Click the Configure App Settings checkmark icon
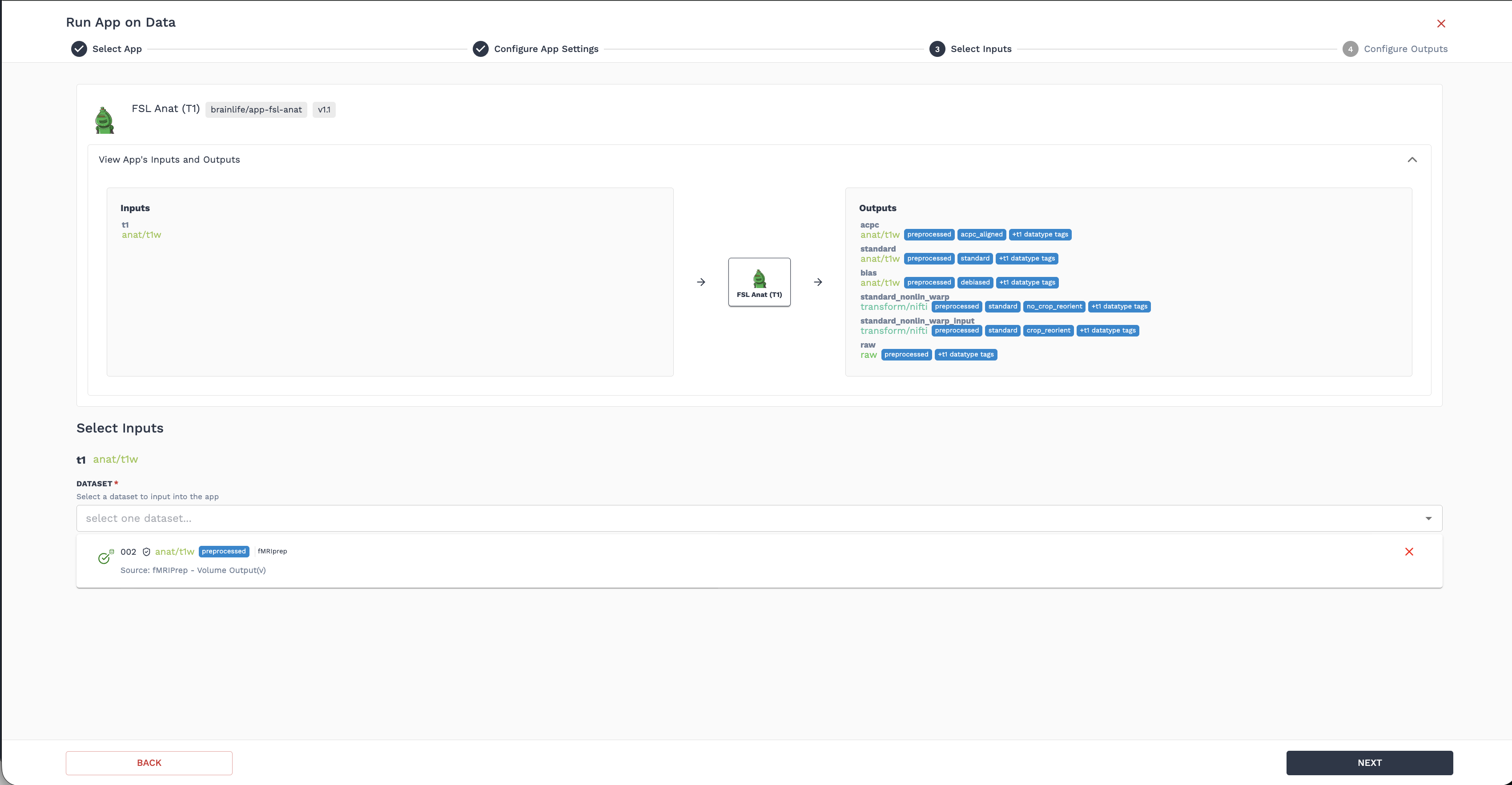 tap(481, 49)
